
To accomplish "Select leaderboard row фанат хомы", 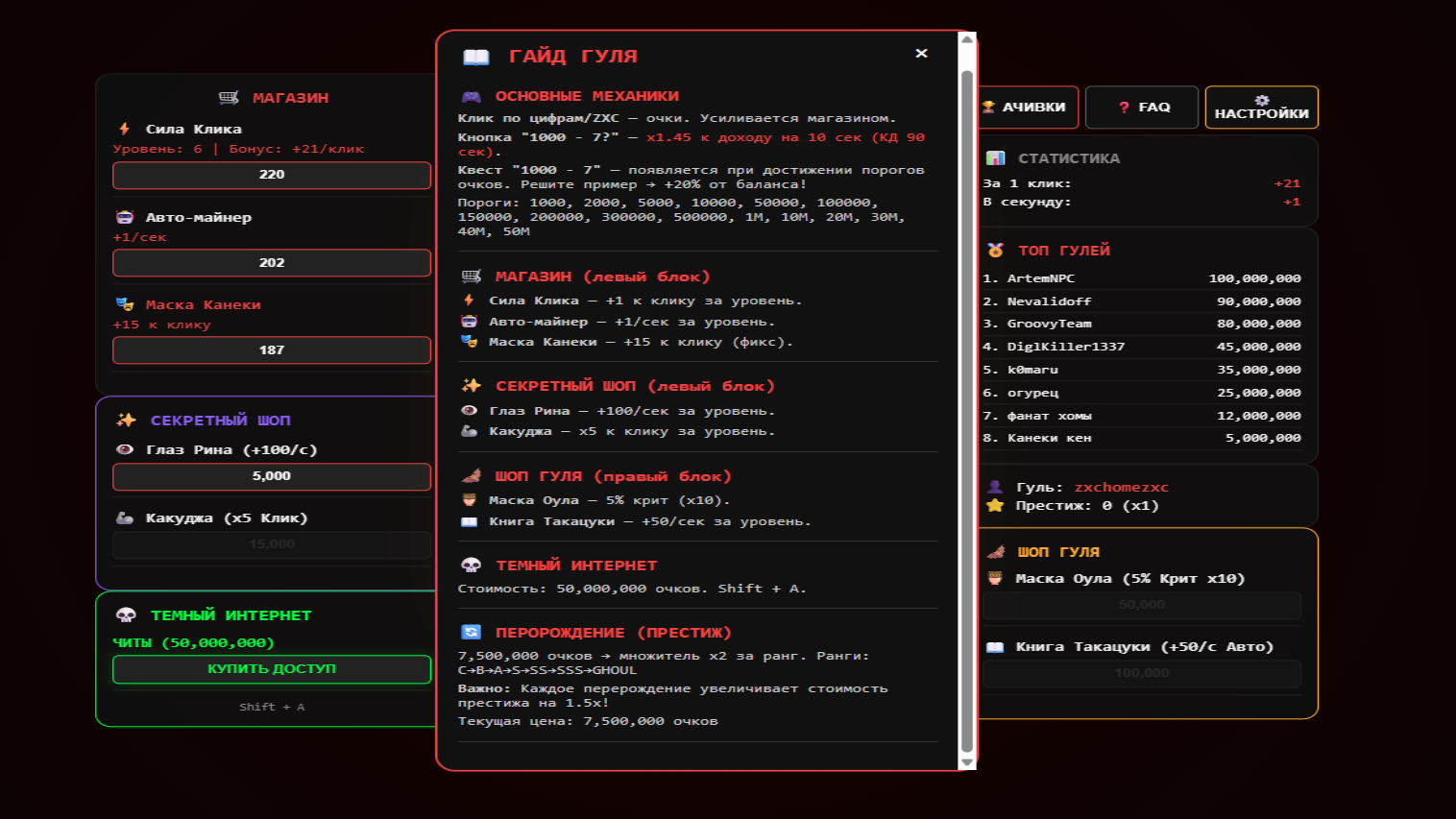I will (1142, 416).
